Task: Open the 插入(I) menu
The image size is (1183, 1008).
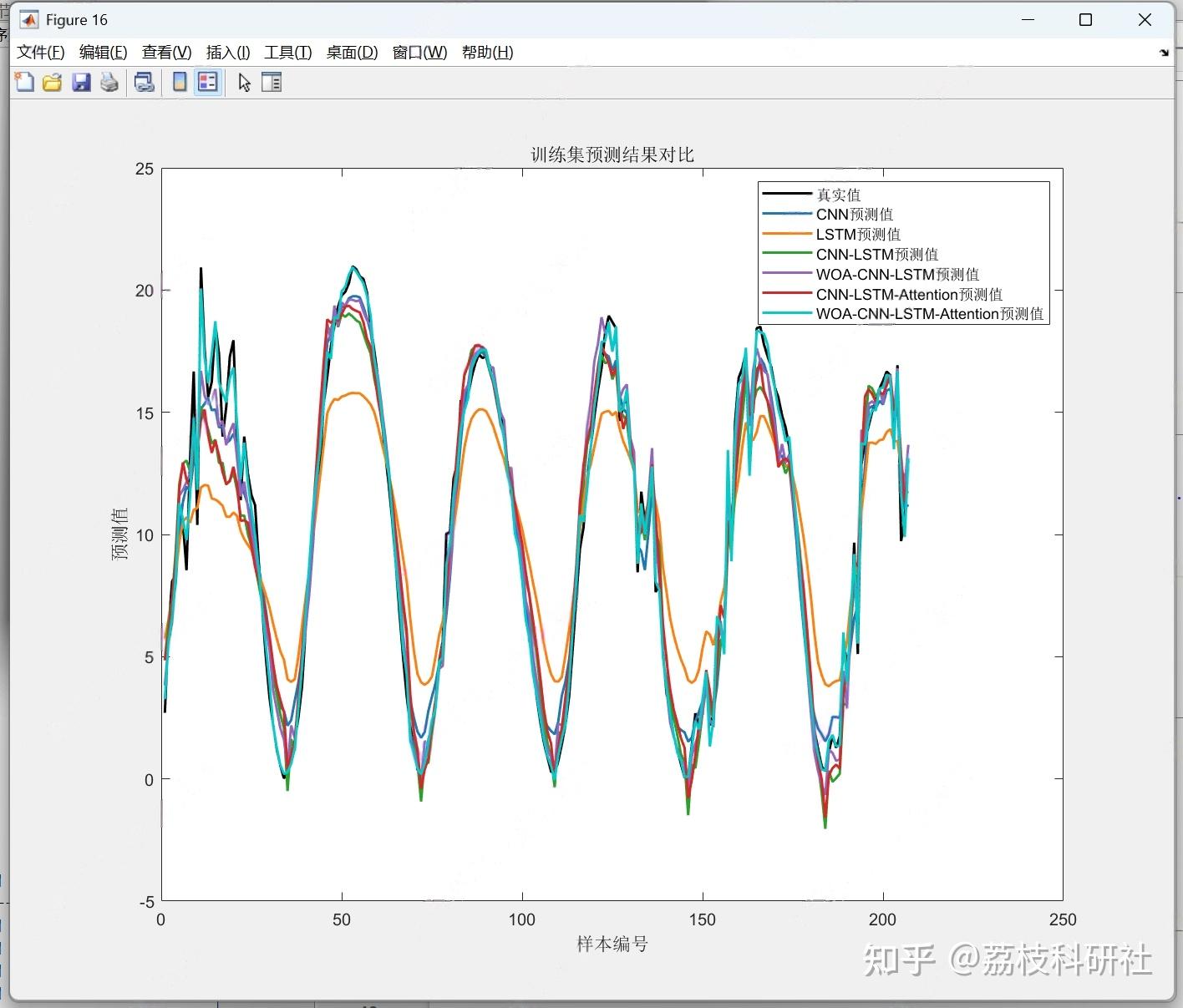Action: (x=226, y=52)
